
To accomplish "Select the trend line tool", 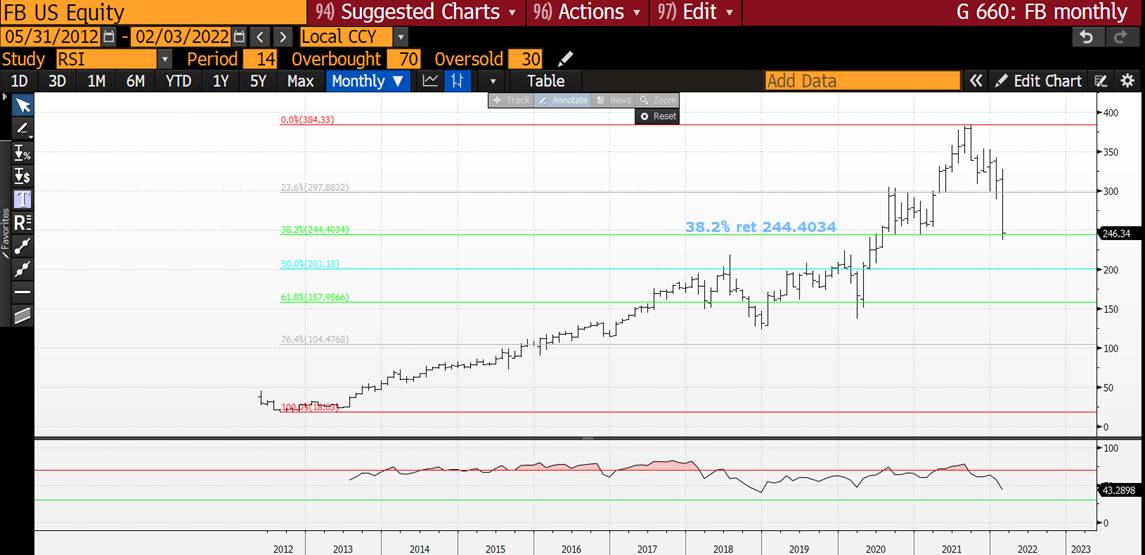I will [23, 245].
